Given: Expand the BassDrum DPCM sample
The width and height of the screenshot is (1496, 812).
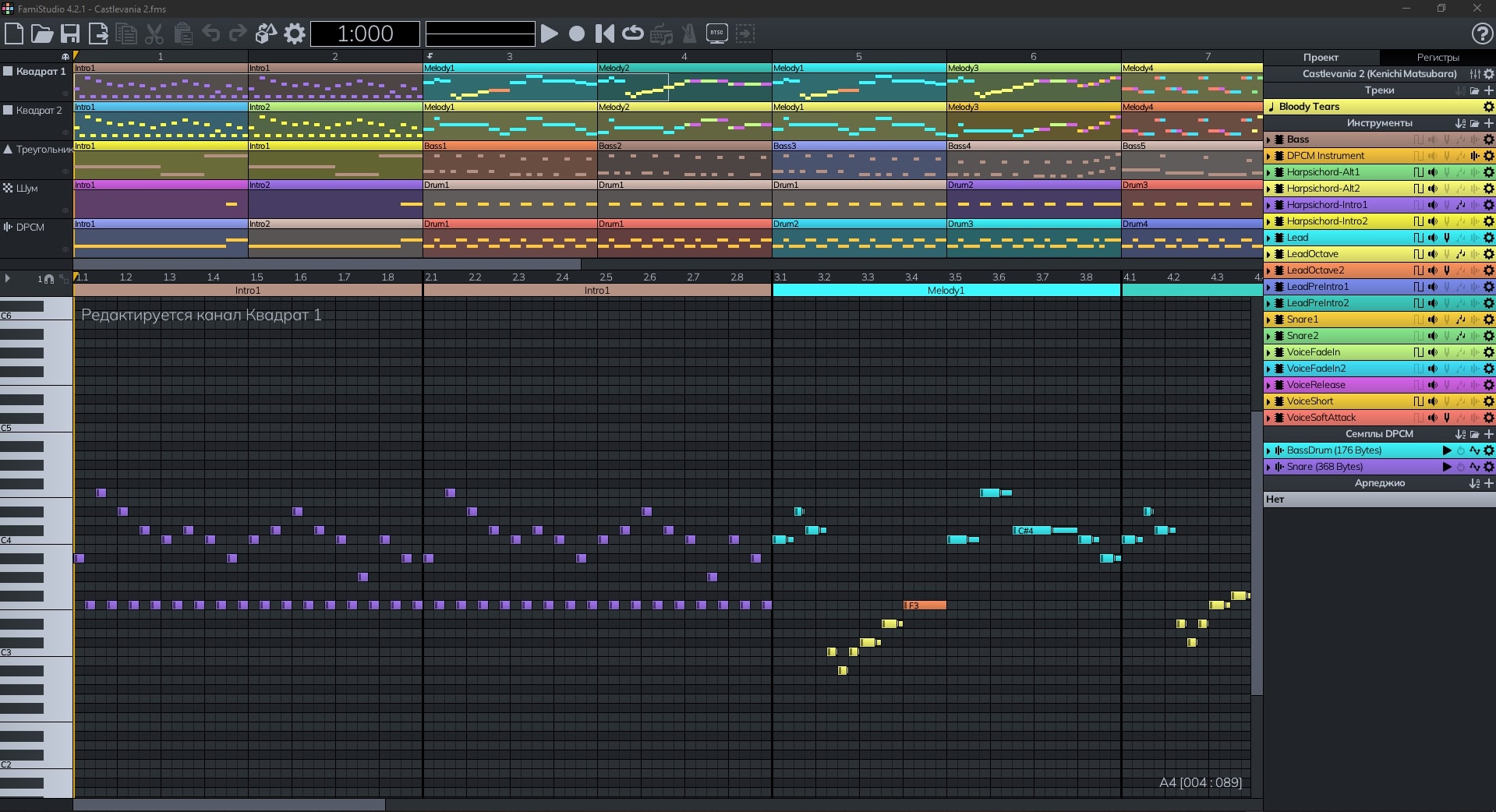Looking at the screenshot, I should pos(1268,450).
